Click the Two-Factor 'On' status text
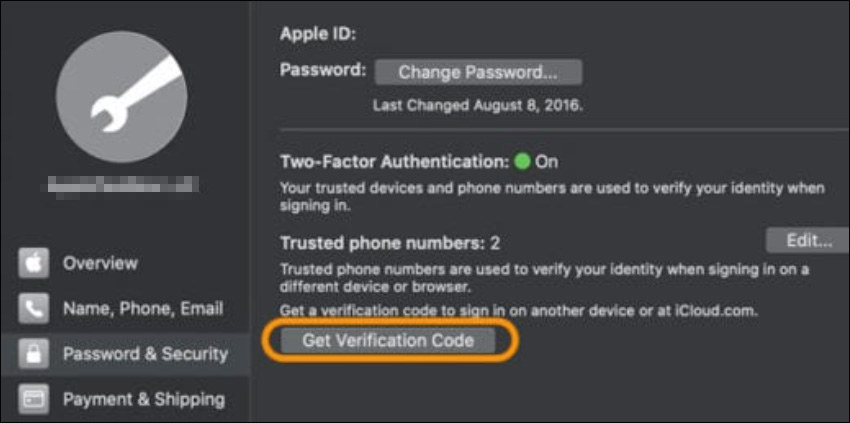The height and width of the screenshot is (423, 850). [547, 161]
